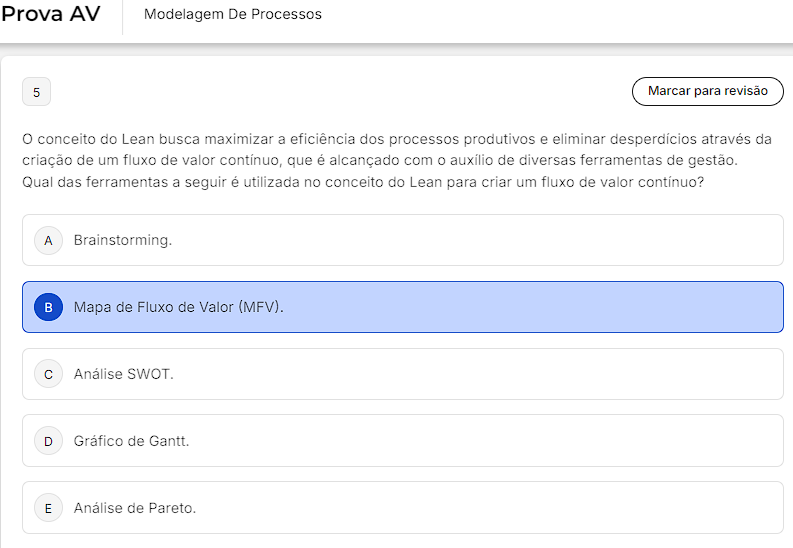Select the letter E circle icon
Screen dimensions: 793x548
click(x=48, y=508)
